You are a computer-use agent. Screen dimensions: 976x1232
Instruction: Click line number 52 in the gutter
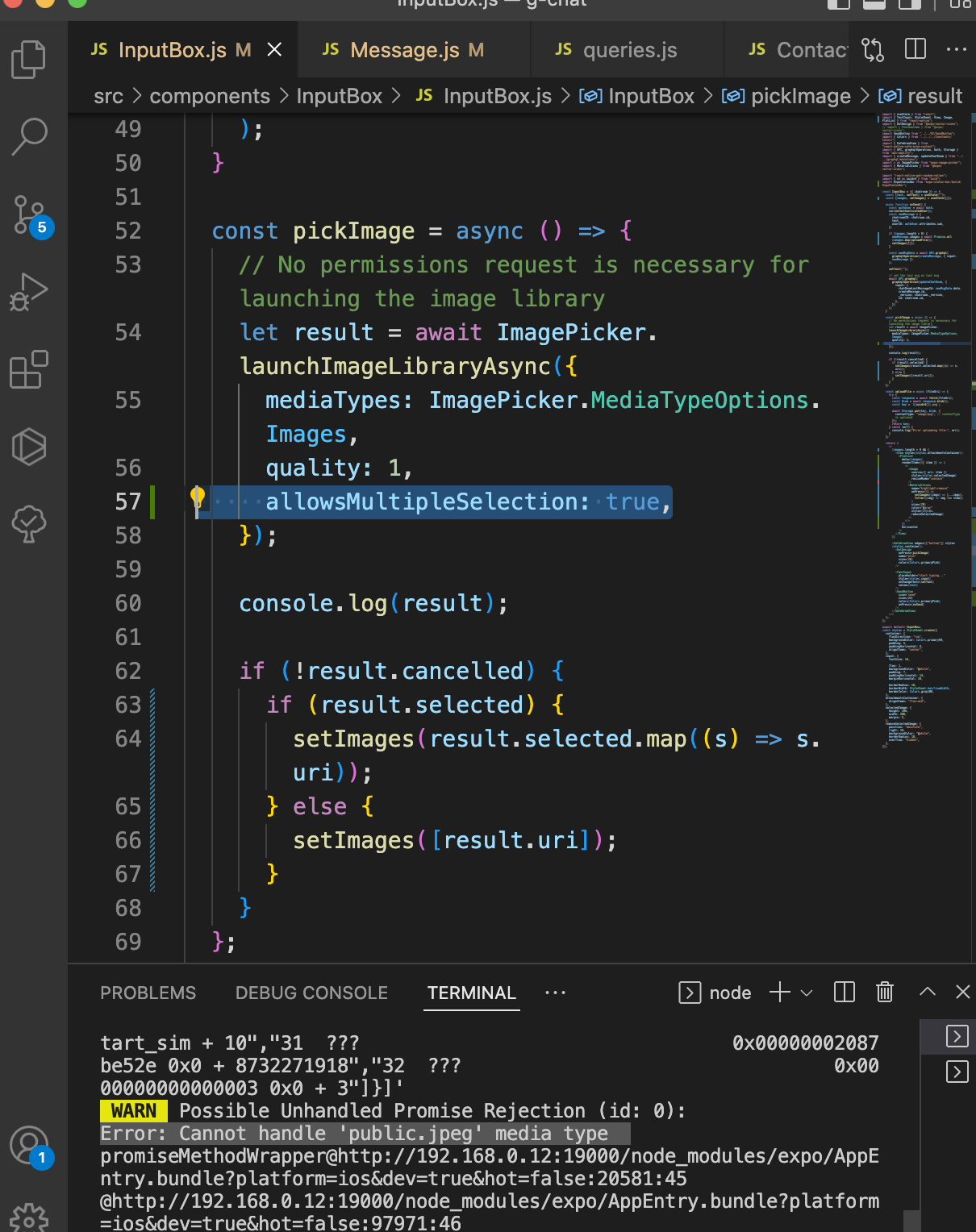coord(128,231)
